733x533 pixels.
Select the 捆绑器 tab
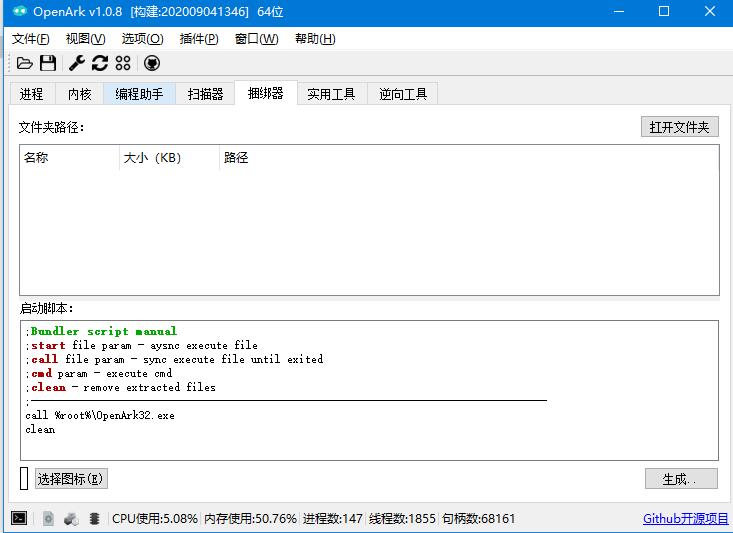click(266, 93)
